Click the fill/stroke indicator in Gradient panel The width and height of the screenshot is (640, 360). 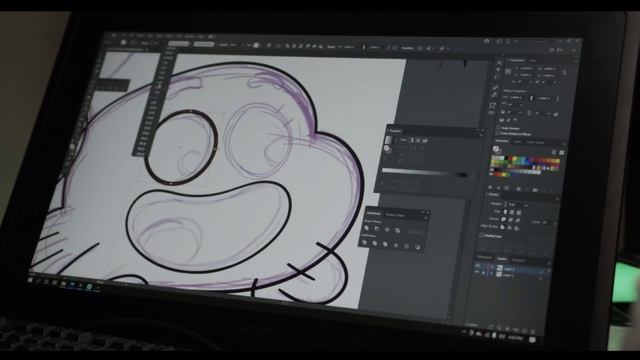[387, 149]
